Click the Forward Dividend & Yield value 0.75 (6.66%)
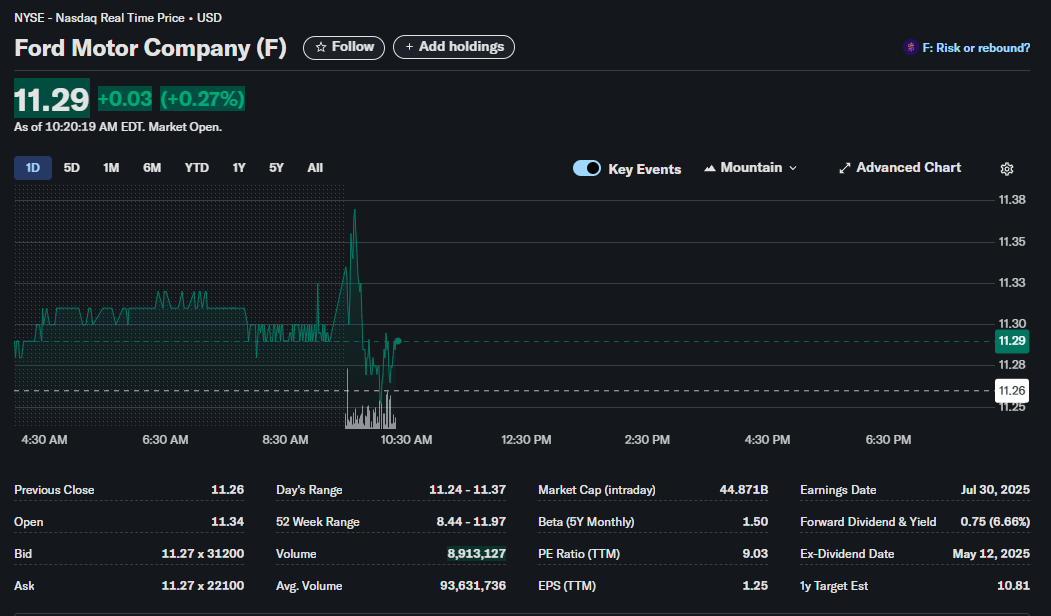This screenshot has height=616, width=1051. pos(995,521)
